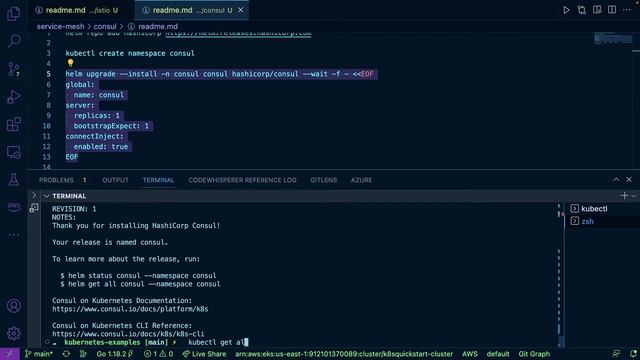Image resolution: width=640 pixels, height=360 pixels.
Task: Click Go 1.18.2 version in status bar
Action: click(x=115, y=354)
